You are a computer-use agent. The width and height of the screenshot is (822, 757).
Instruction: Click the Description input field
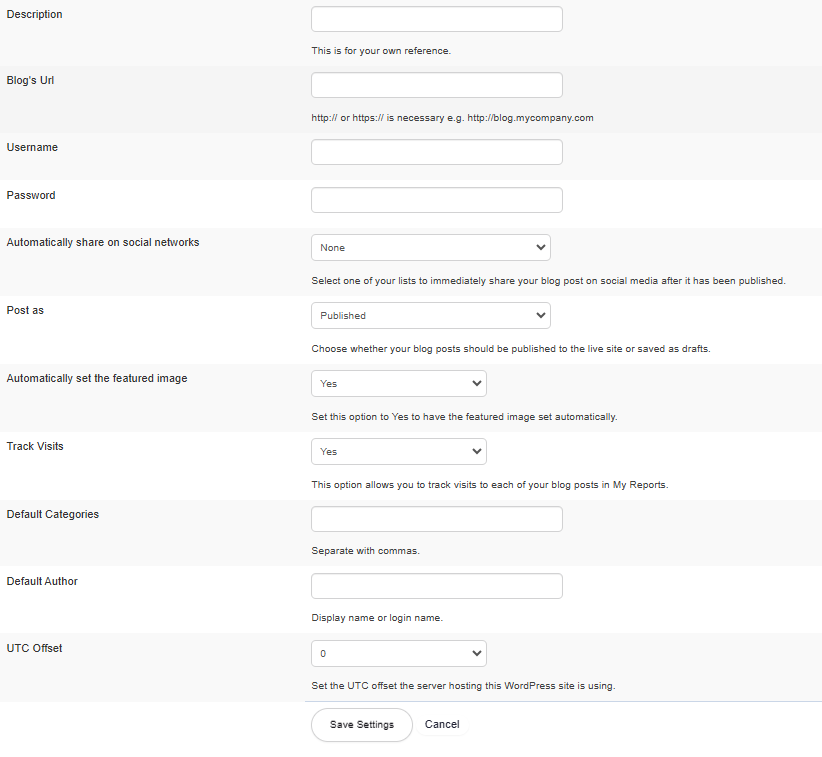tap(437, 19)
